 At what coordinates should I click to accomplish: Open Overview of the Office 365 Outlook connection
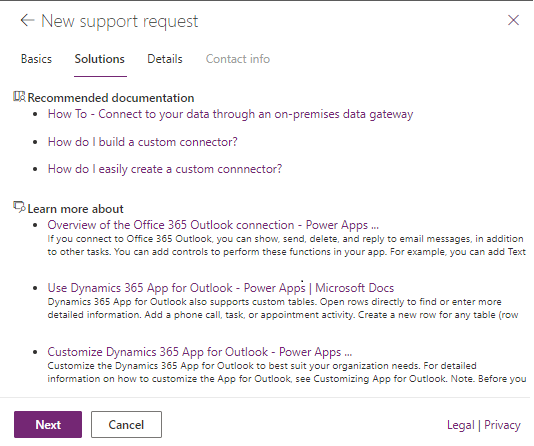click(213, 225)
